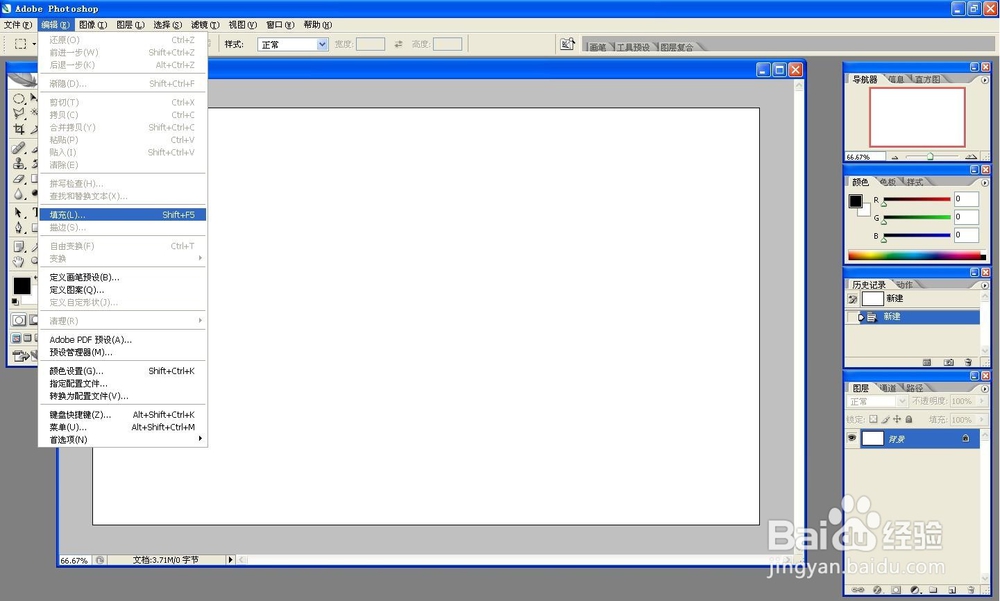Click zoom out icon in navigator panel
Image resolution: width=1000 pixels, height=601 pixels.
pyautogui.click(x=895, y=156)
